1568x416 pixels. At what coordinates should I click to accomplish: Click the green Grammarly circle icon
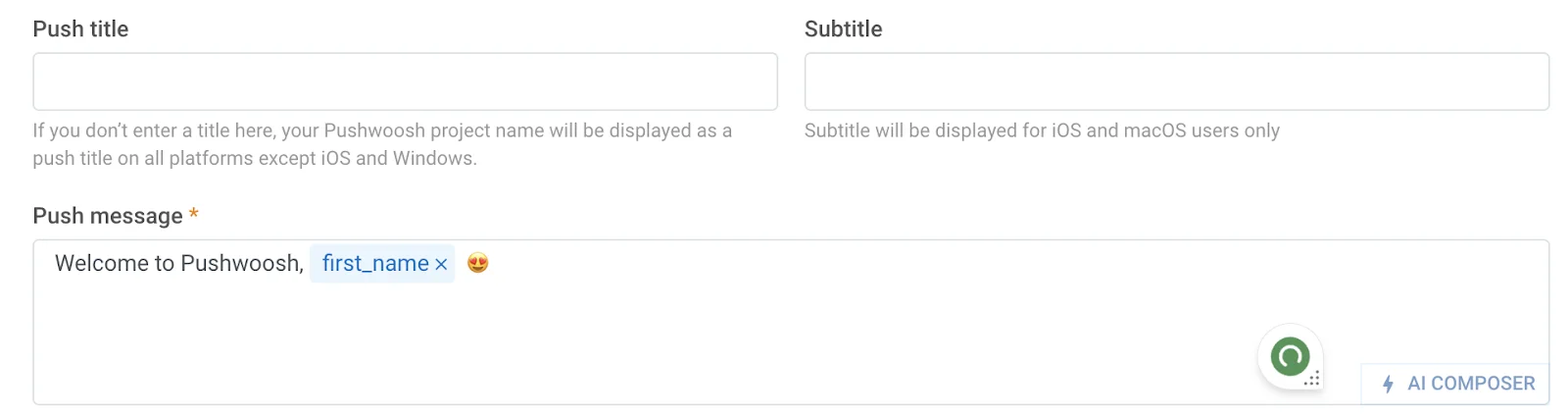(x=1290, y=356)
